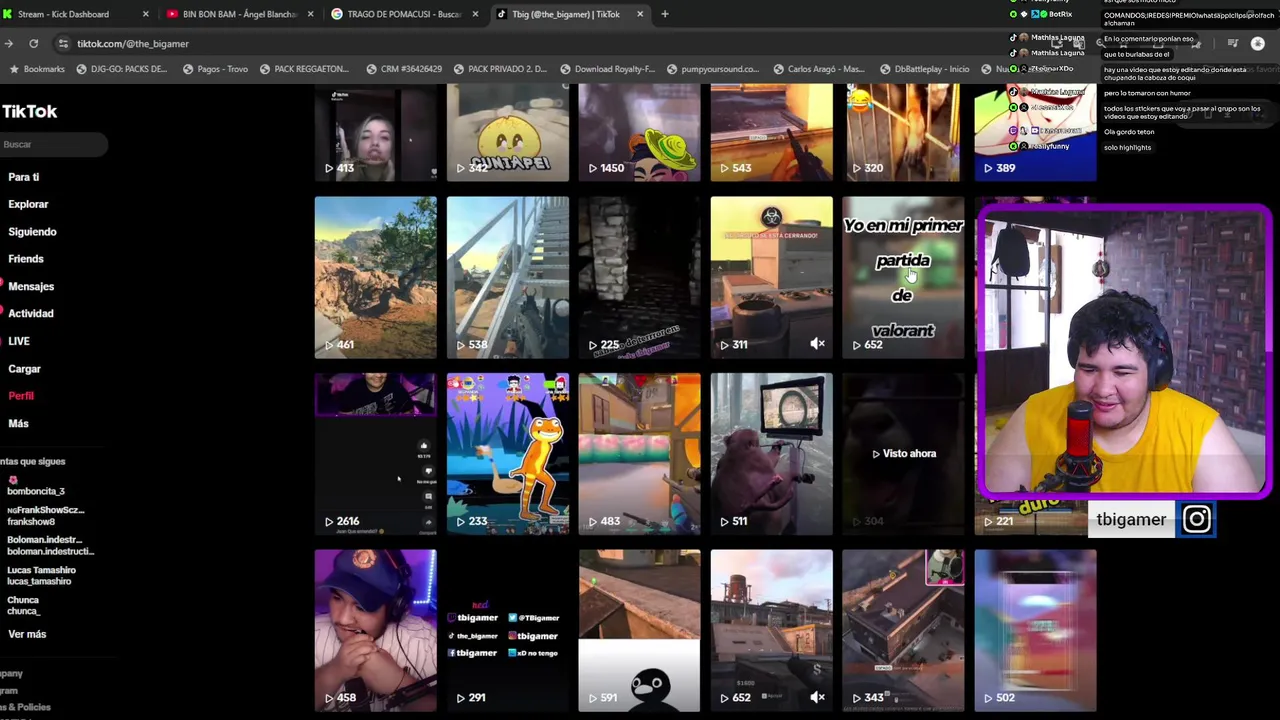
Task: Close the TRAGO DE POMACUSI tab
Action: click(475, 14)
